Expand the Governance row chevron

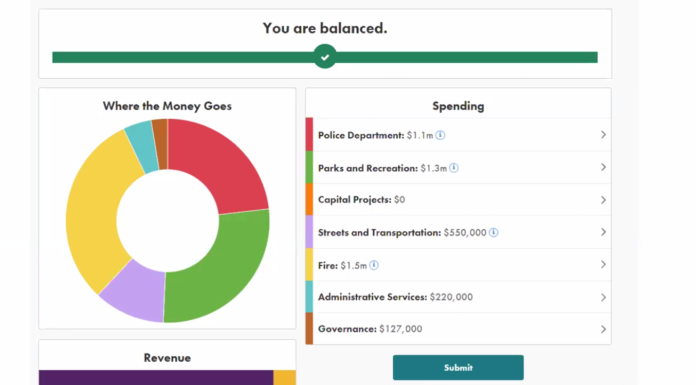(603, 329)
